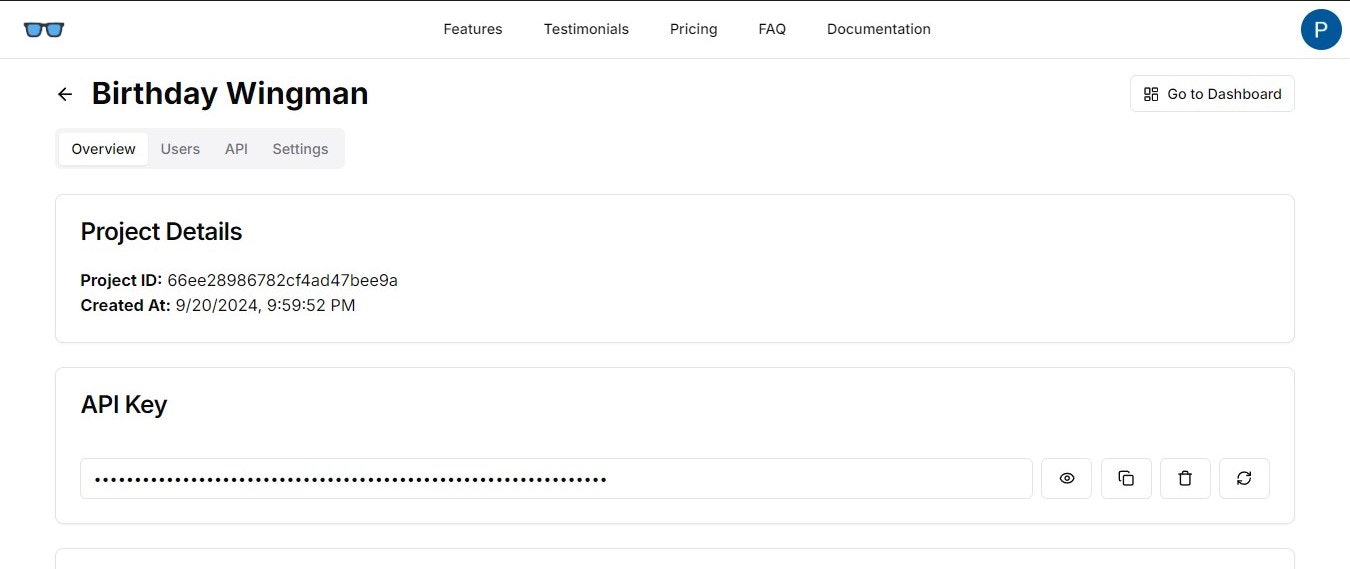Click the Go to Dashboard button
This screenshot has width=1350, height=569.
1212,94
